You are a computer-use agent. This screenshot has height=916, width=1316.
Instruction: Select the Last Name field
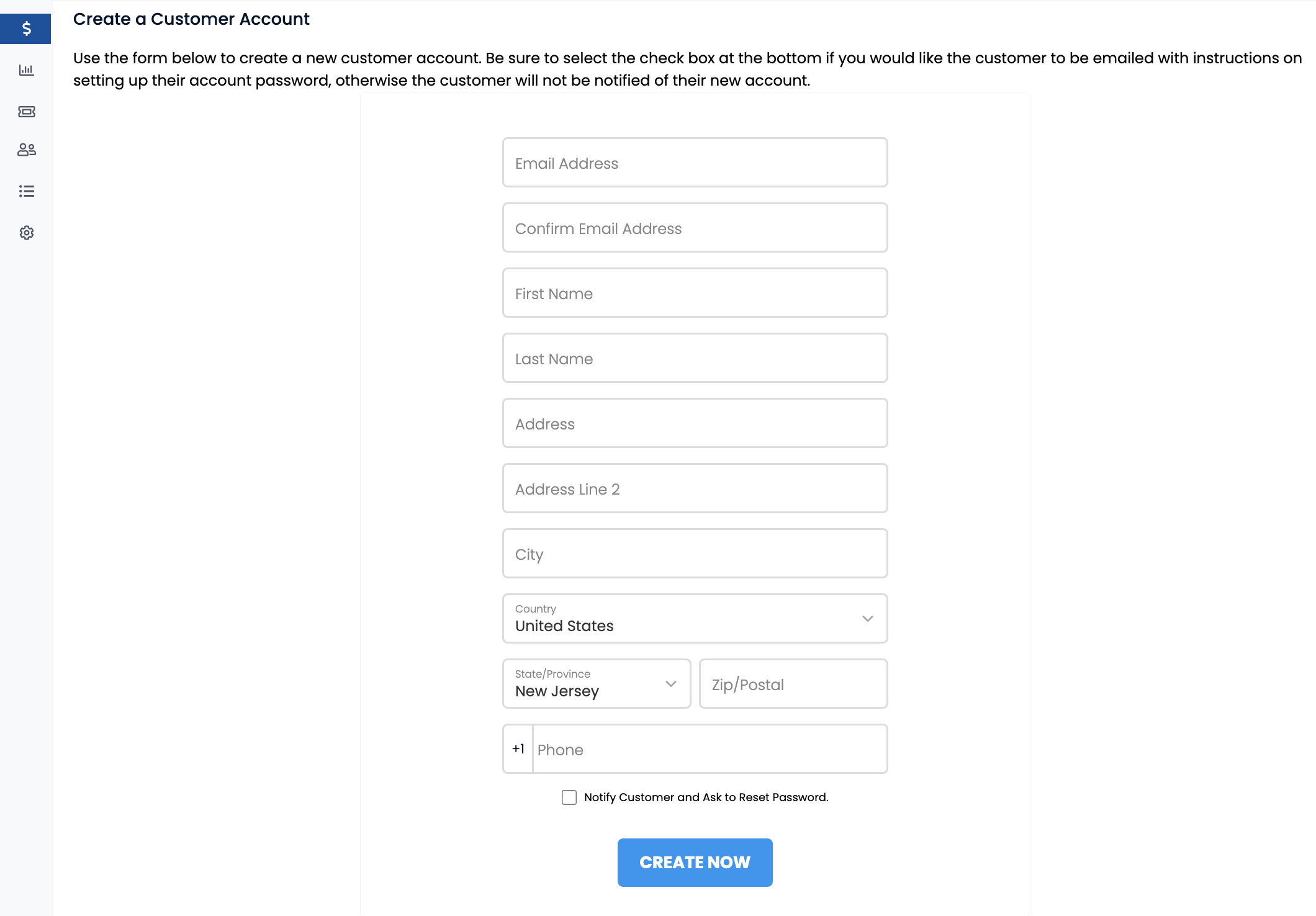(x=695, y=358)
